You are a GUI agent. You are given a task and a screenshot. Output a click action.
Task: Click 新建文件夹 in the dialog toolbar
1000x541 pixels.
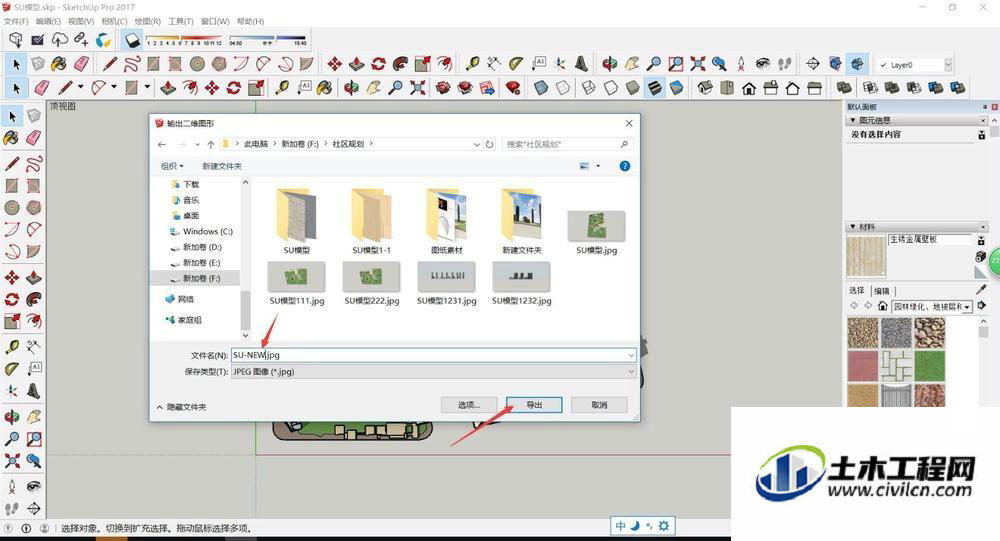[x=222, y=166]
